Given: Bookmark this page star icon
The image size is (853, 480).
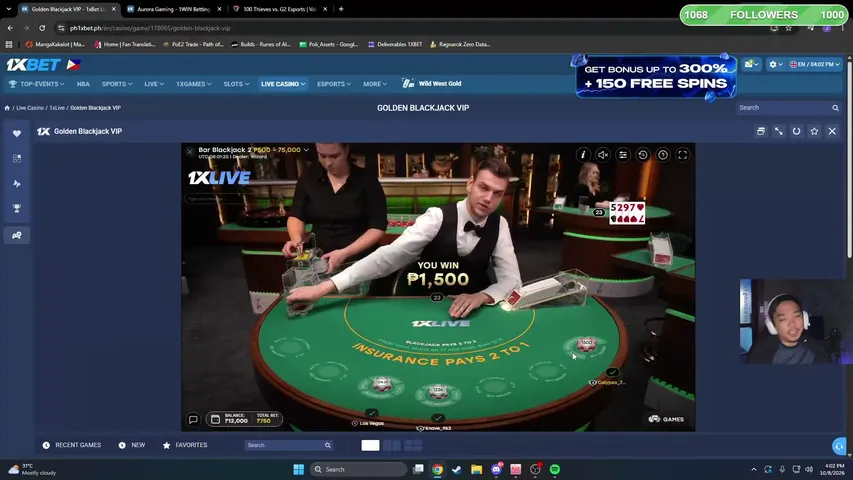Looking at the screenshot, I should pos(788,28).
